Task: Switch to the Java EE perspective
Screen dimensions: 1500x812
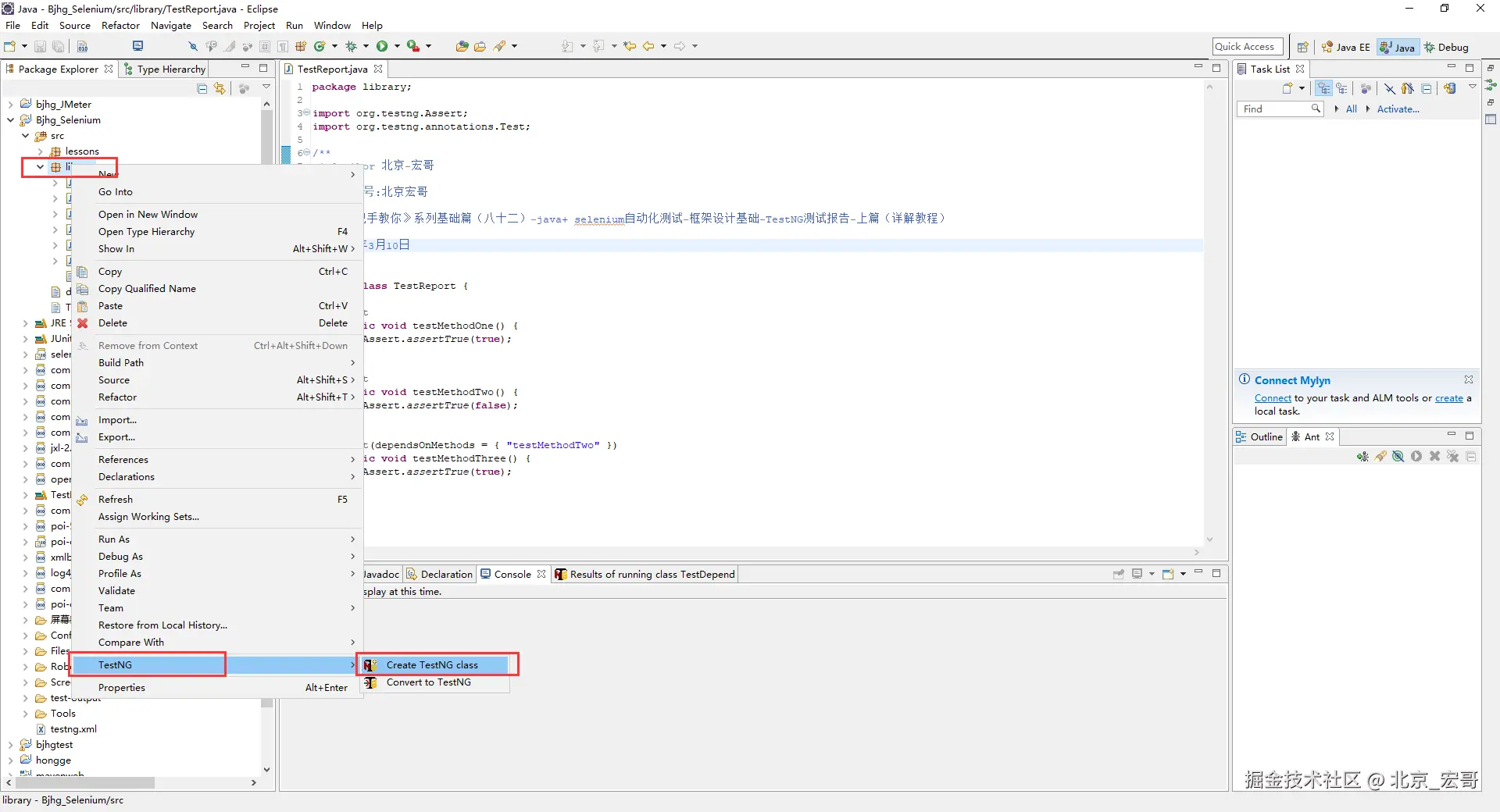Action: pos(1346,48)
